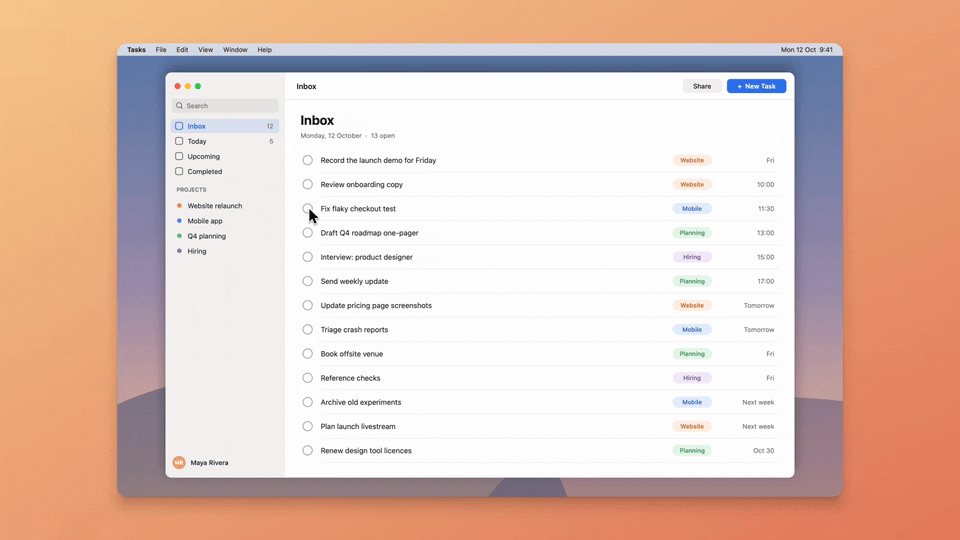
Task: Open the Website relaunch project
Action: tap(225, 206)
